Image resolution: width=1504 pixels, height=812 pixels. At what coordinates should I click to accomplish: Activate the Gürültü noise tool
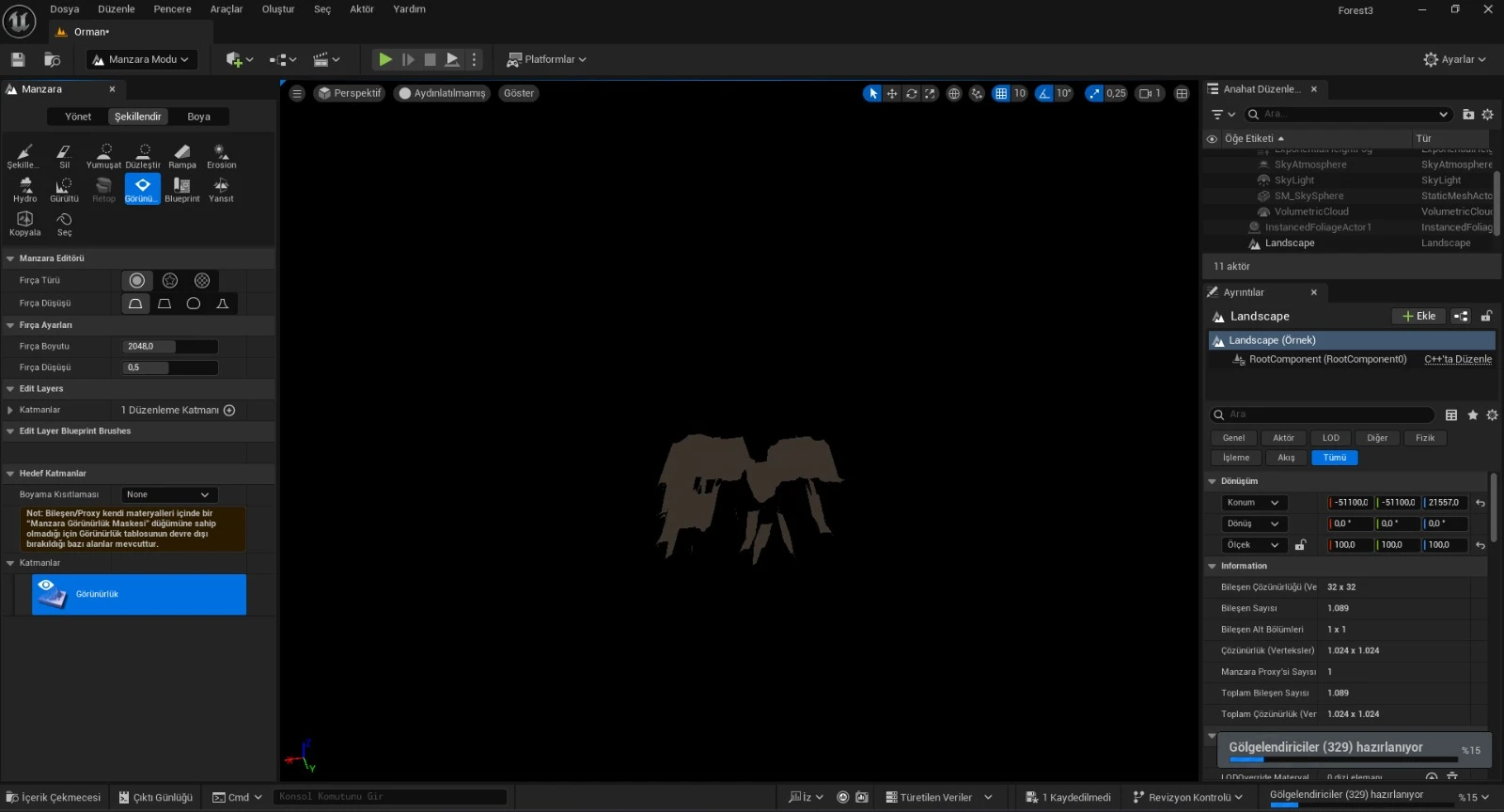(64, 190)
